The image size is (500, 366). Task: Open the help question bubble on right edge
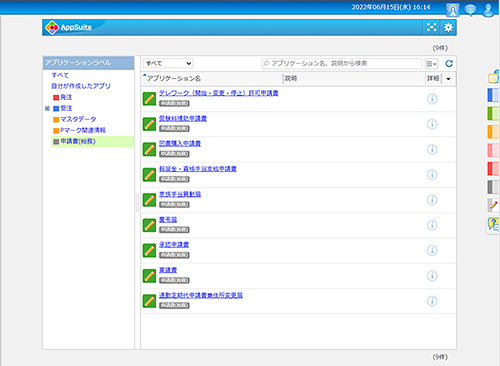pyautogui.click(x=493, y=224)
